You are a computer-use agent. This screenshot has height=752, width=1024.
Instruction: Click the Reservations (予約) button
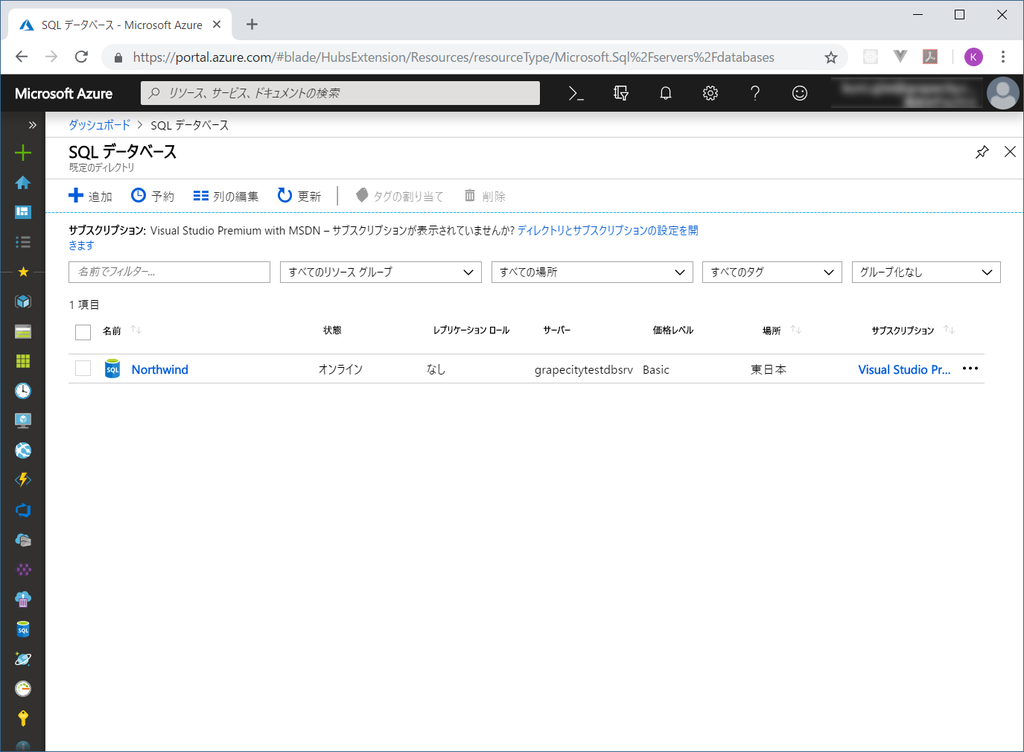pos(152,196)
